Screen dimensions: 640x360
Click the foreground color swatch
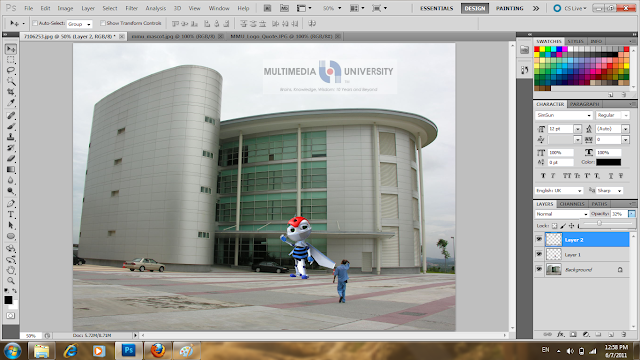(8, 300)
